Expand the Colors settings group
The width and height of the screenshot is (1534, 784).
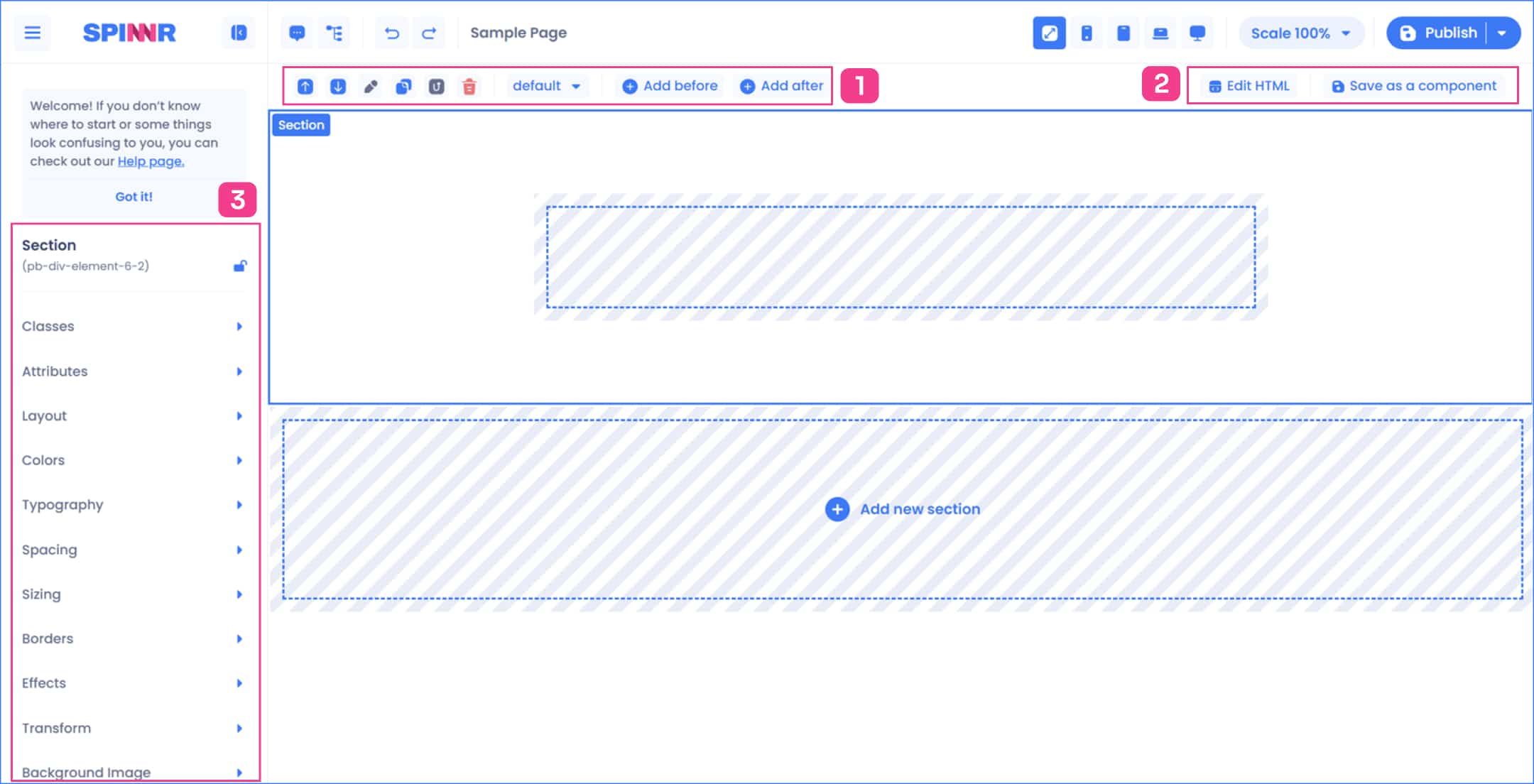(132, 460)
